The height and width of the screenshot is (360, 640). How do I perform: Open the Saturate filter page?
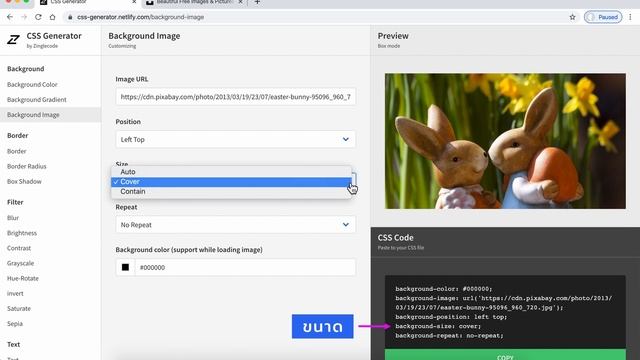(19, 308)
